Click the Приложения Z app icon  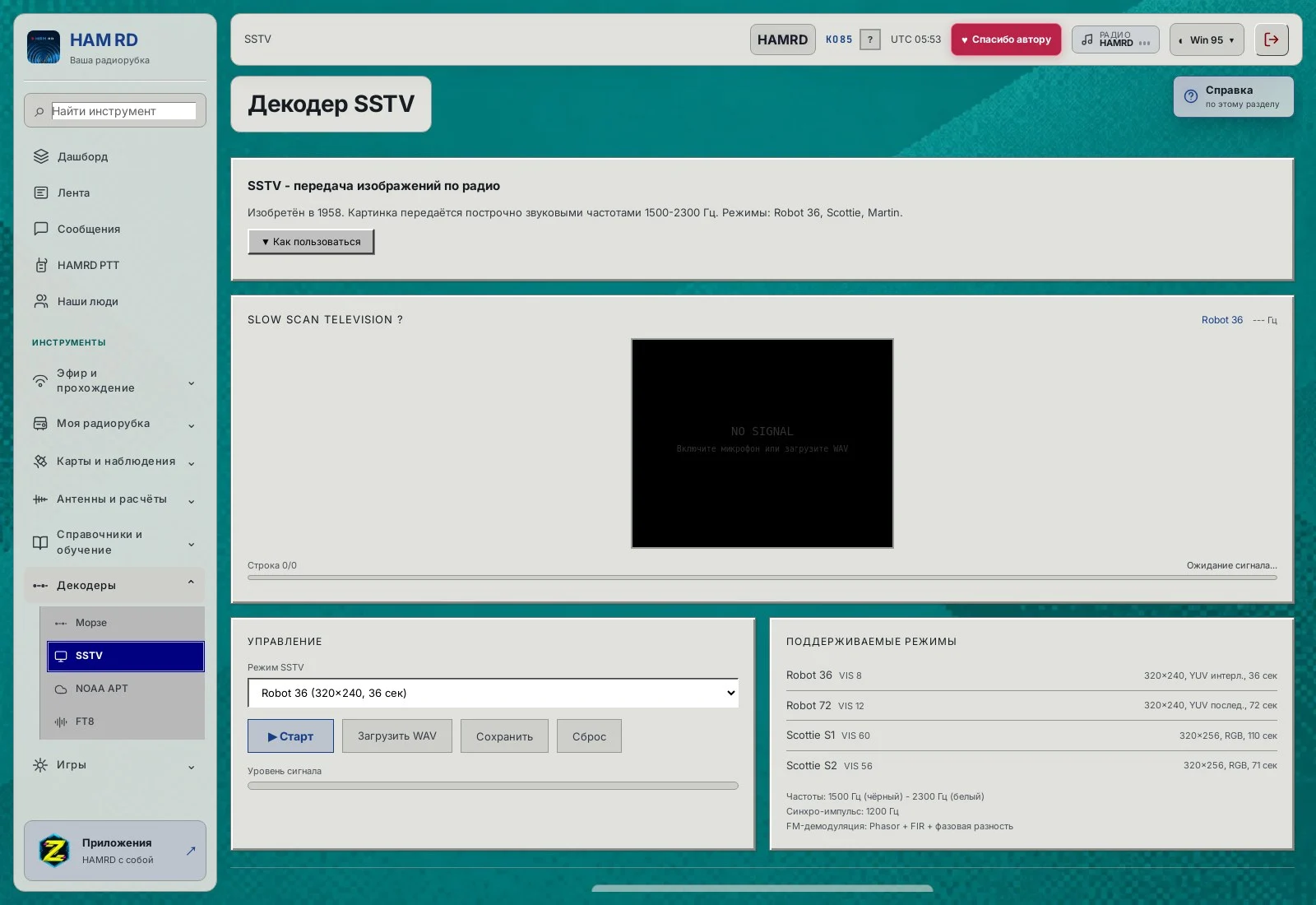point(54,851)
